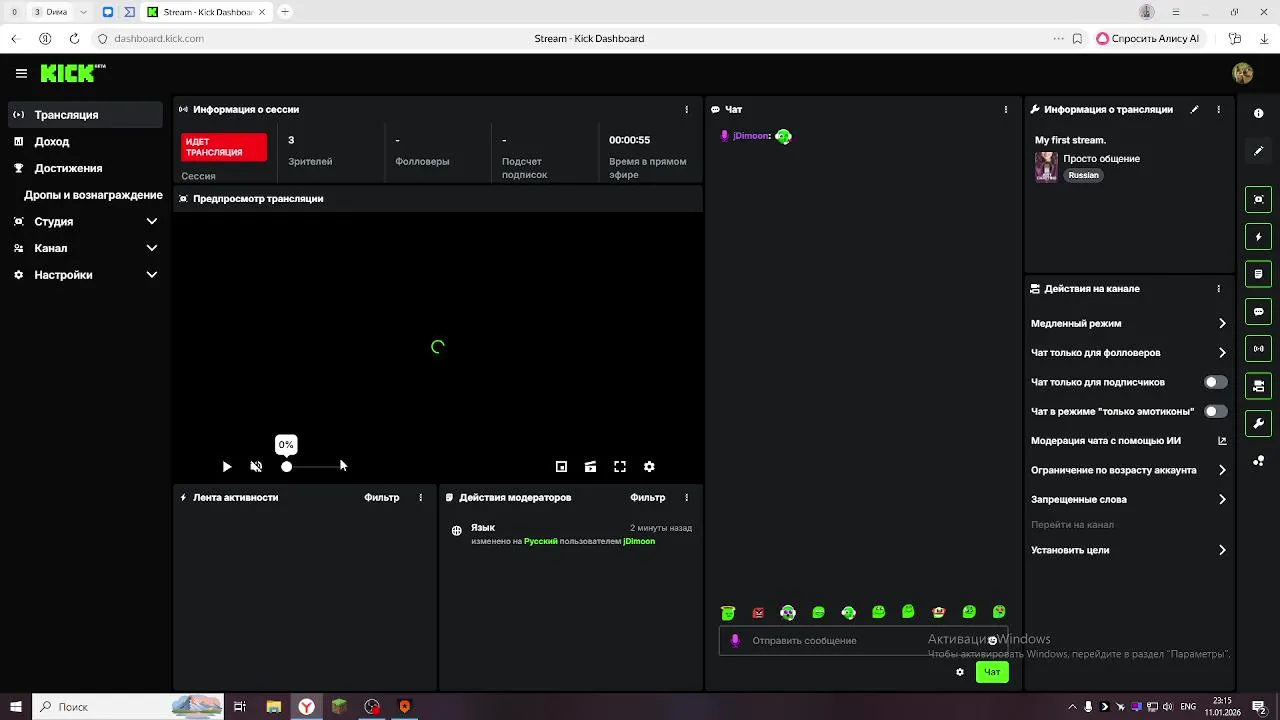Viewport: 1280px width, 720px height.
Task: Adjust the preview volume slider knob
Action: 287,467
